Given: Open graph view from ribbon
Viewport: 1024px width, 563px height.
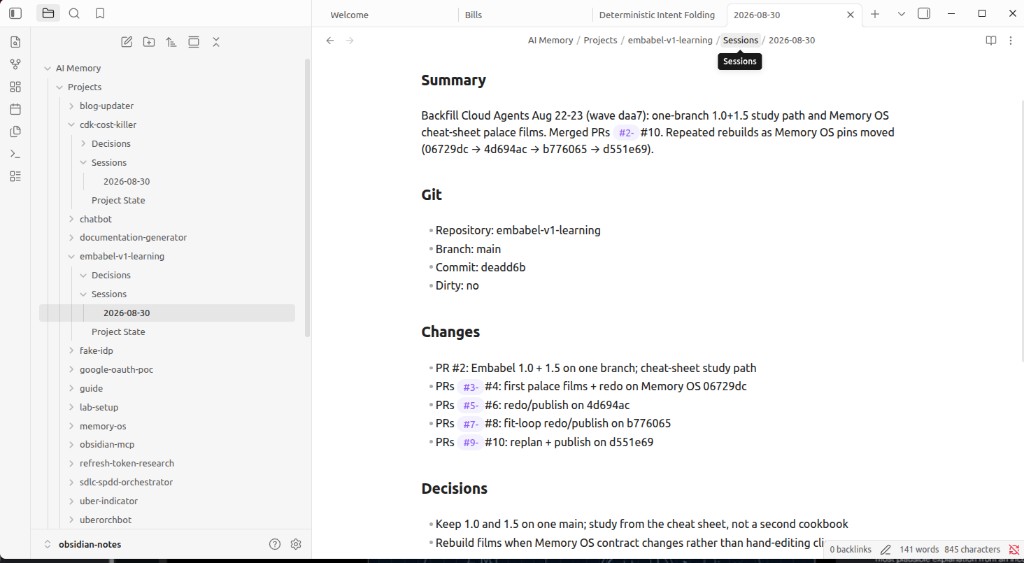Looking at the screenshot, I should tap(16, 65).
